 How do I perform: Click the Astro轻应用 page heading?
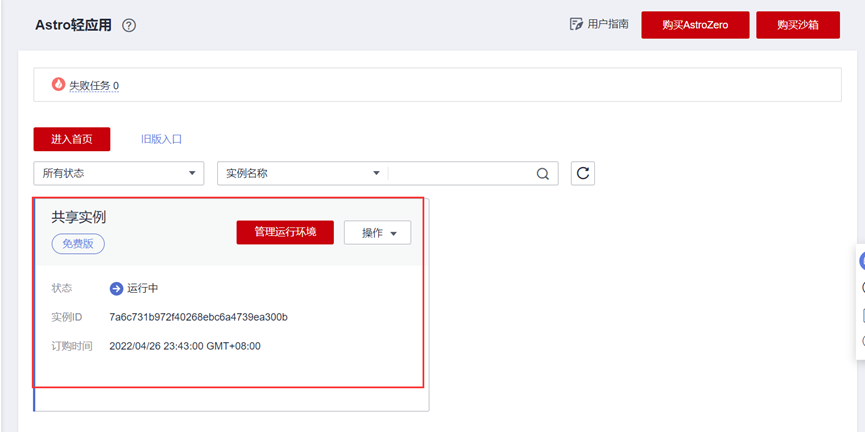click(73, 25)
